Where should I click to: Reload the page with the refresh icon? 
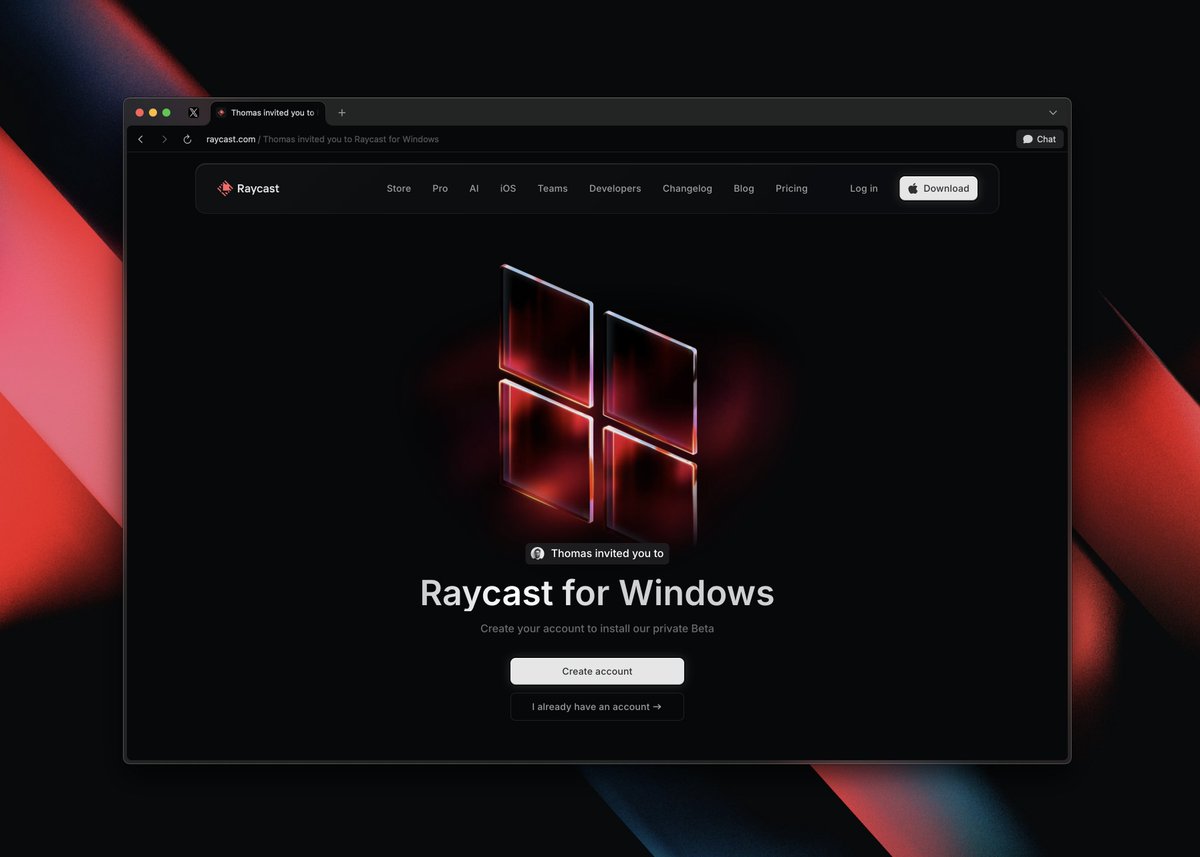click(187, 139)
